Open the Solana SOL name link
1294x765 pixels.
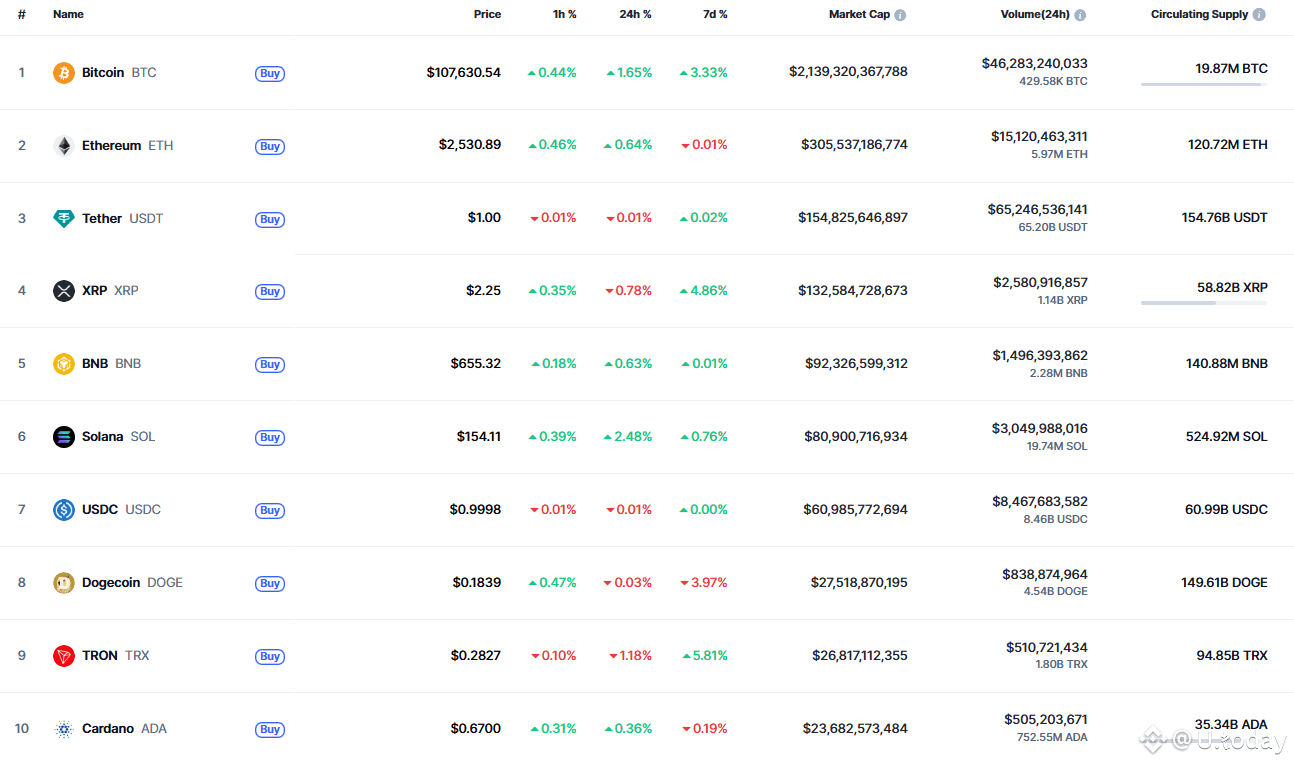click(x=118, y=437)
